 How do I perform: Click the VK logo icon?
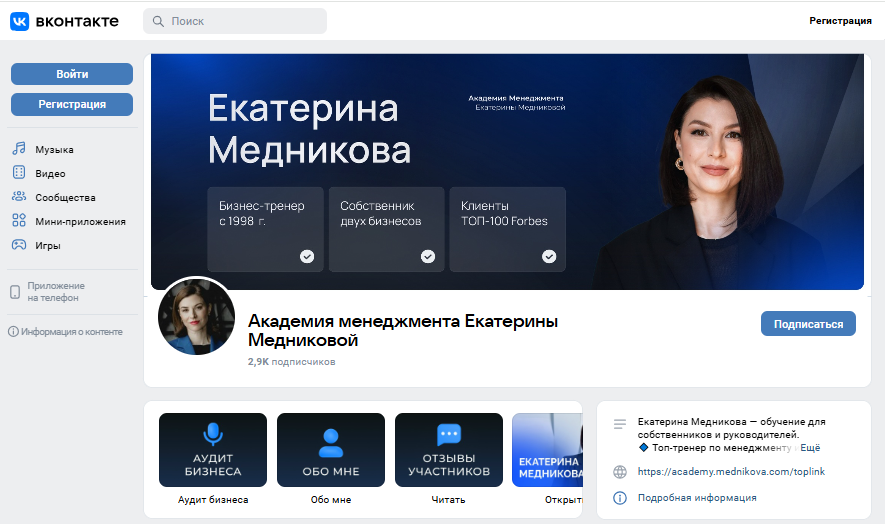(19, 21)
